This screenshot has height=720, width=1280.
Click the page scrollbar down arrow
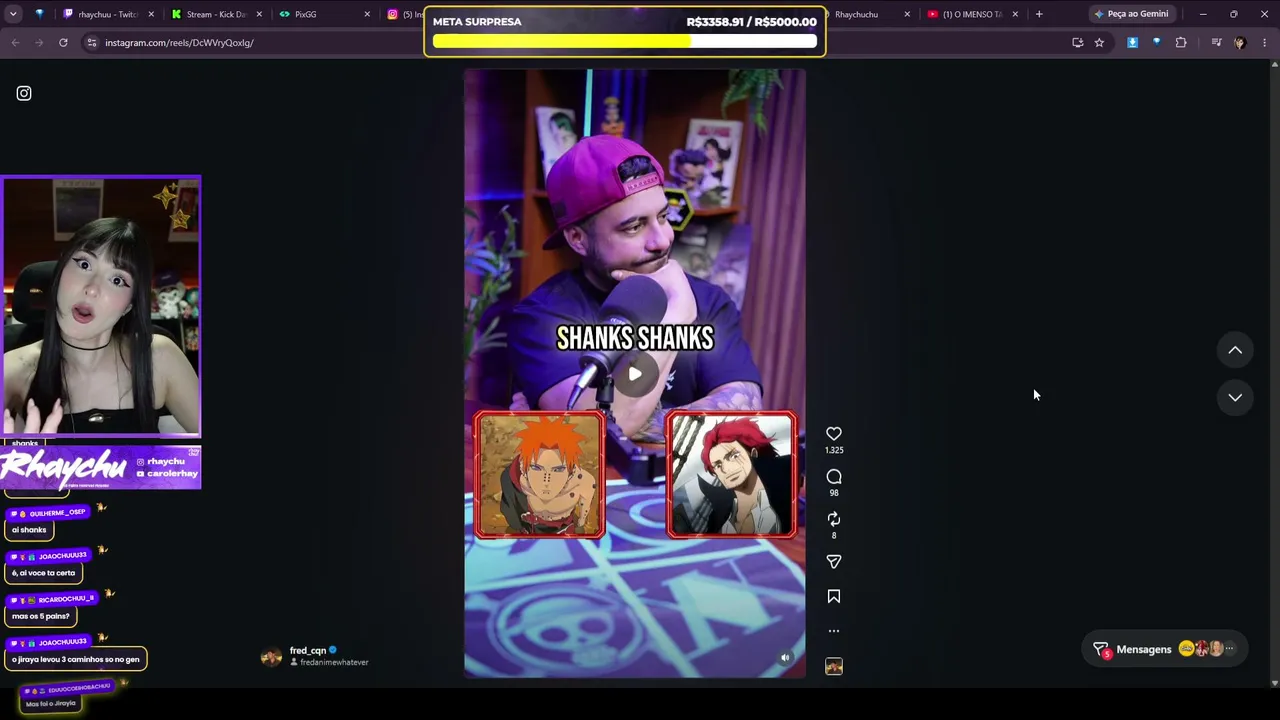[x=1274, y=683]
